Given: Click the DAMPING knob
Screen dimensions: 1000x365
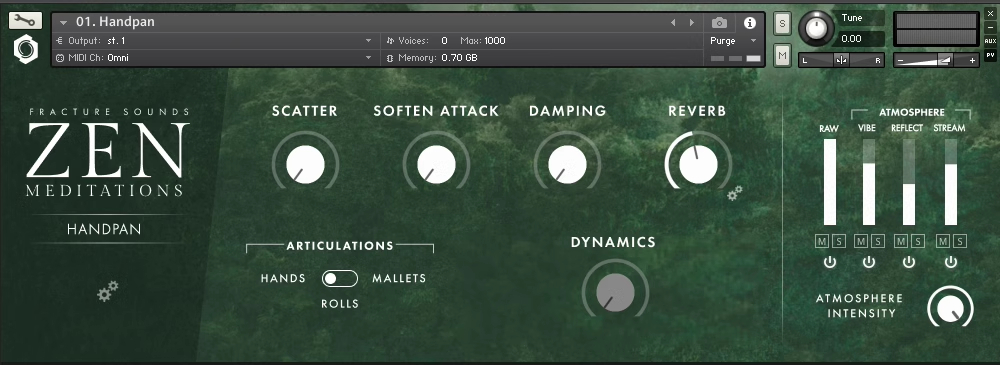Looking at the screenshot, I should tap(567, 165).
